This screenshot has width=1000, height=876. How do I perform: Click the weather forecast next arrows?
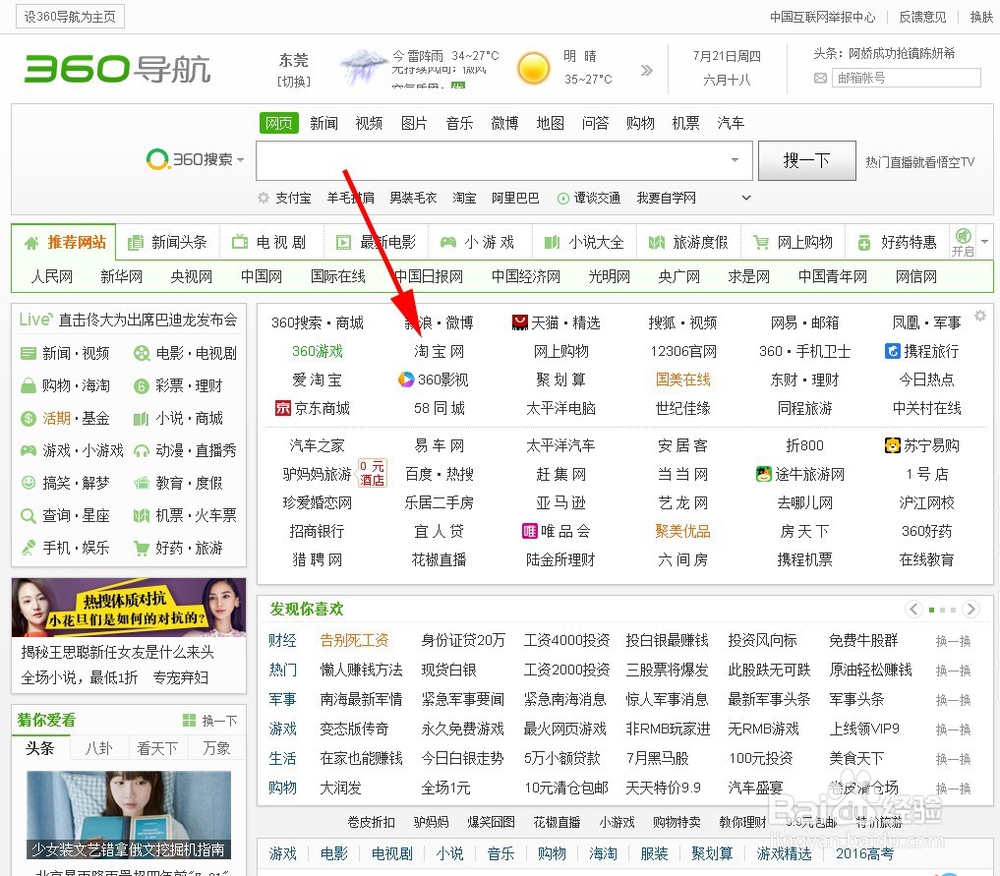(647, 70)
